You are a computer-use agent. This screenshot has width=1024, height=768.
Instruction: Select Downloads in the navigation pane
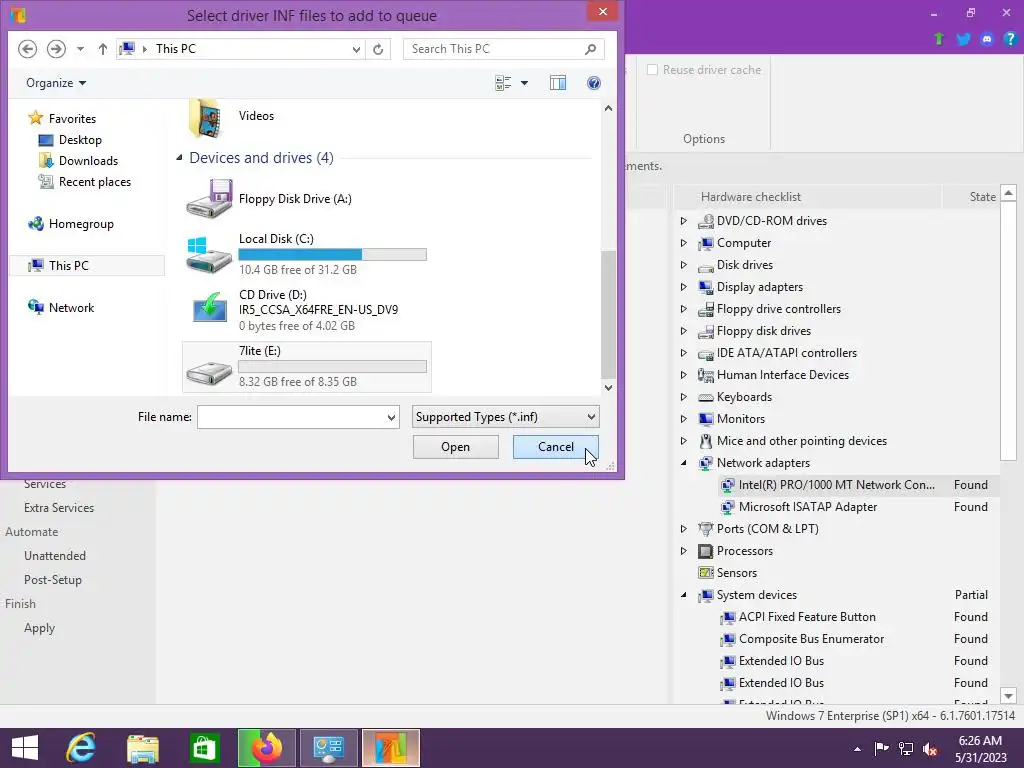pyautogui.click(x=78, y=161)
